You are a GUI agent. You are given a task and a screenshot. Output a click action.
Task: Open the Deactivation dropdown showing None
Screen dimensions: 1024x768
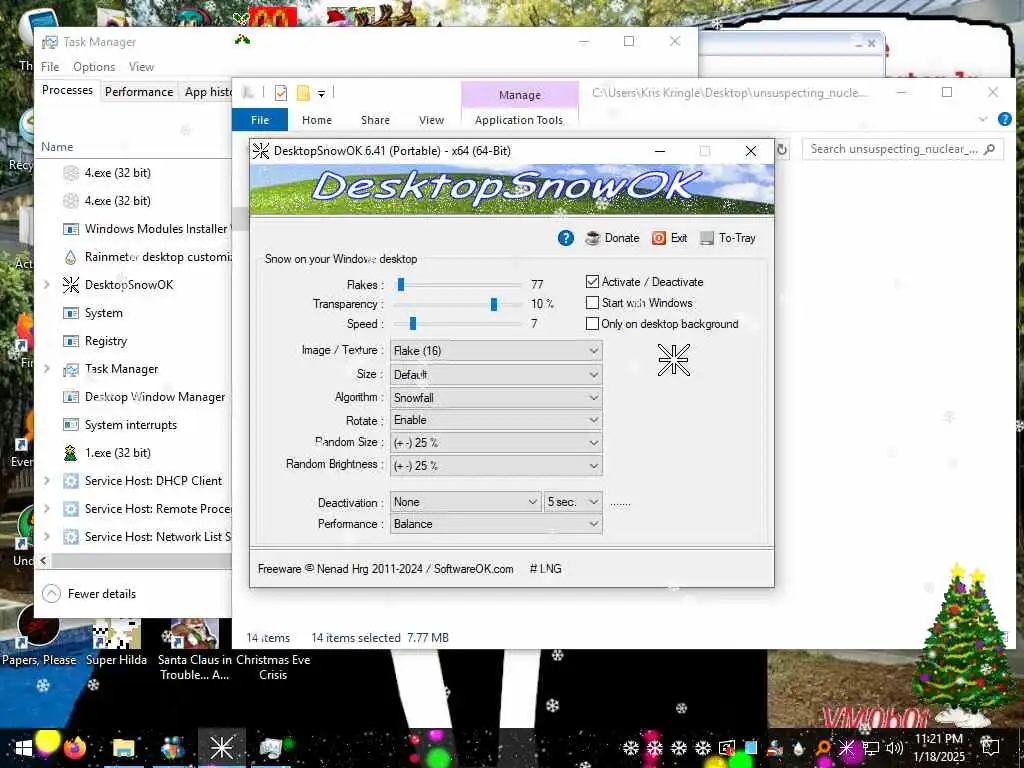(x=466, y=502)
